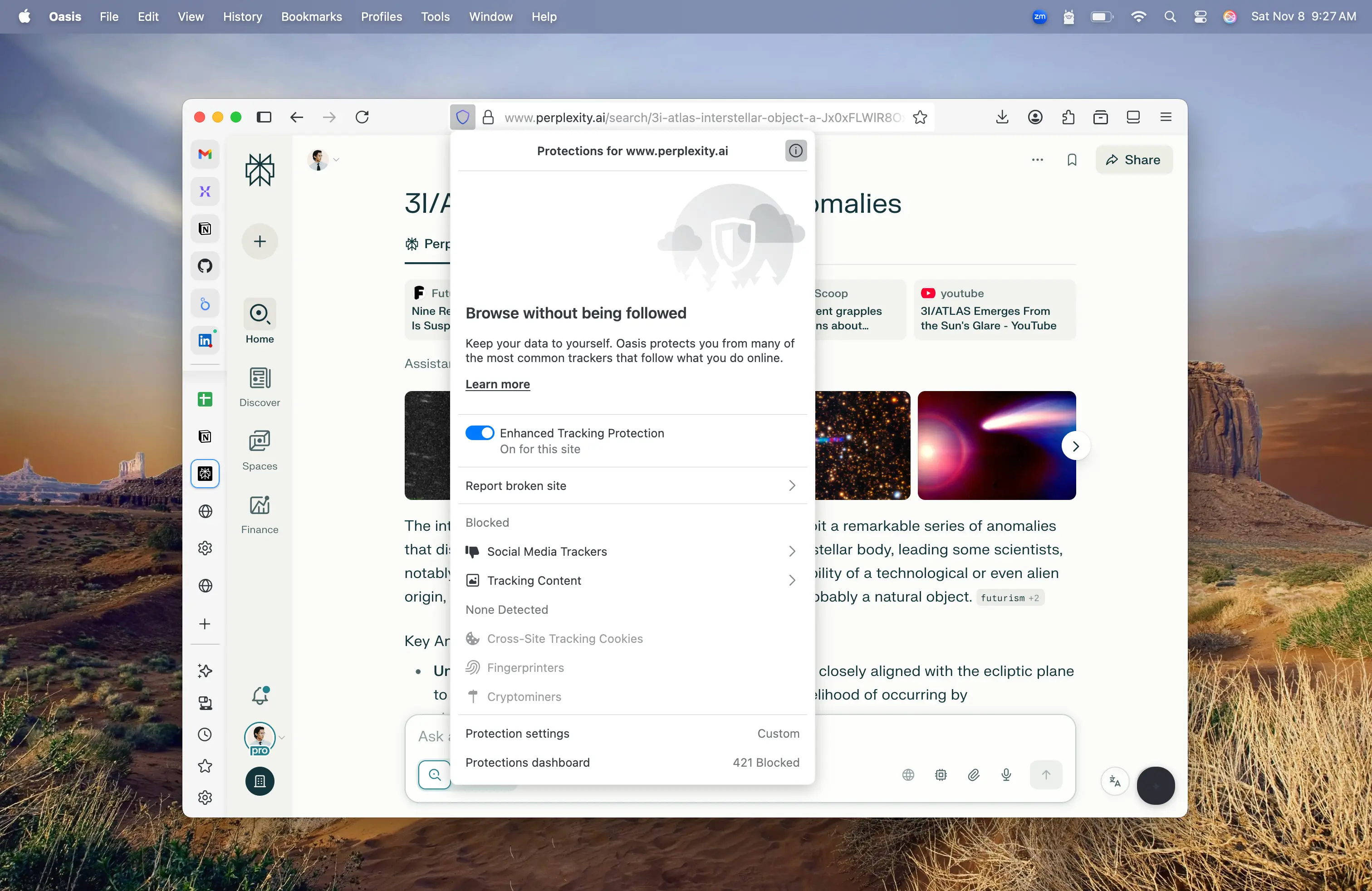Turn off Enhanced Tracking Protection toggle
Screen dimensions: 1372x891
480,433
